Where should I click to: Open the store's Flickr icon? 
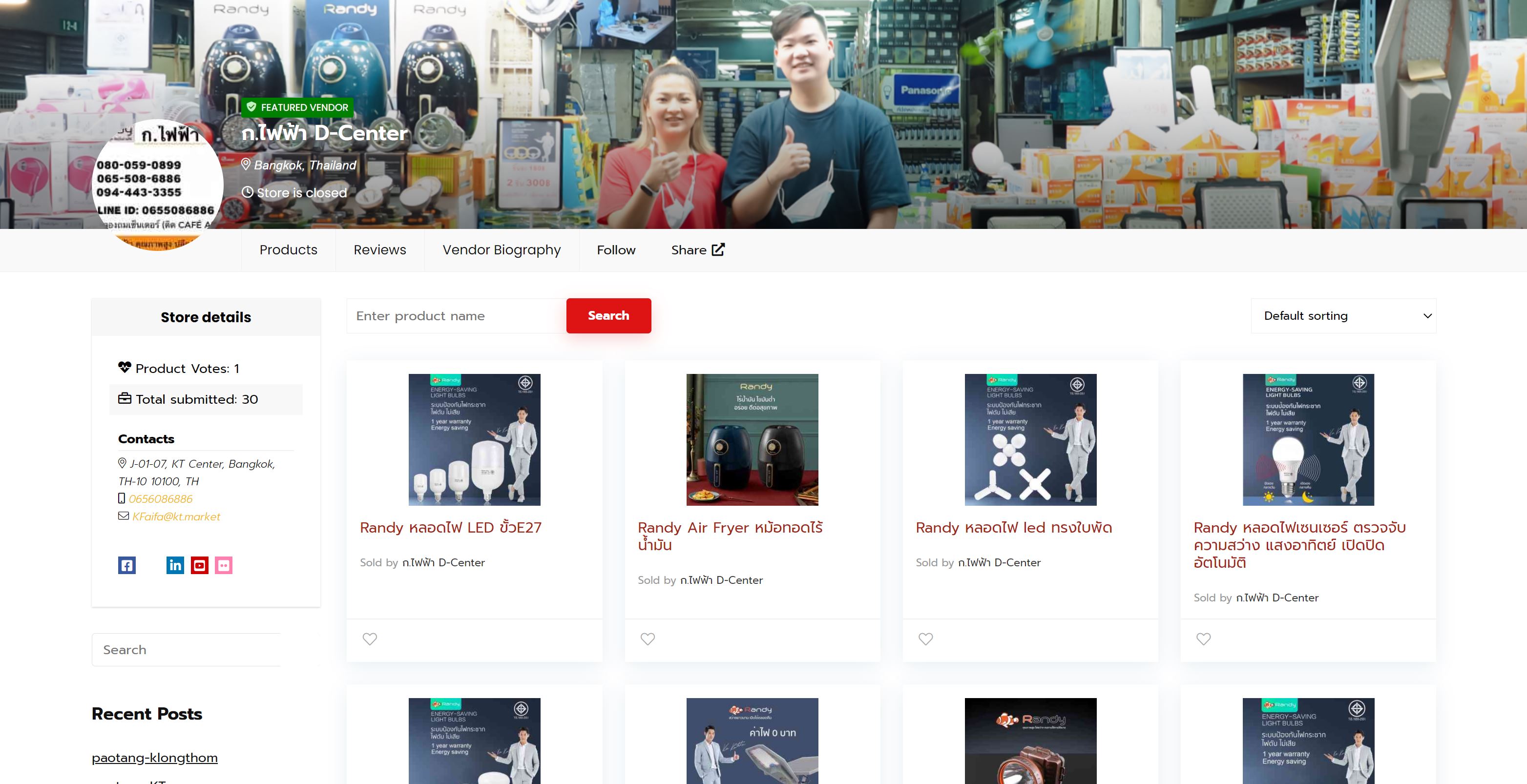pos(224,565)
